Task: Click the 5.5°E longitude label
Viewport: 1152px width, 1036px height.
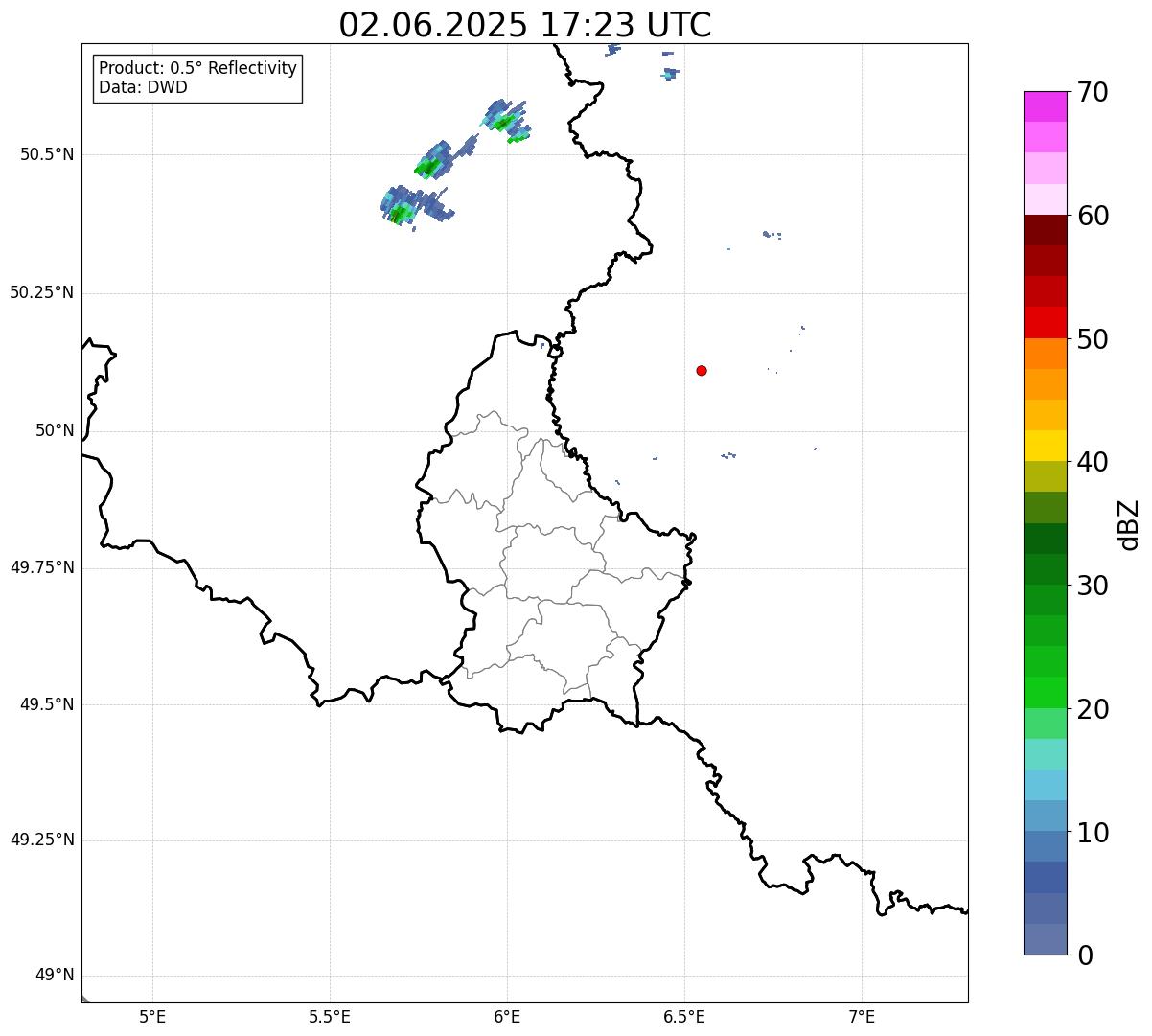Action: (x=330, y=1016)
